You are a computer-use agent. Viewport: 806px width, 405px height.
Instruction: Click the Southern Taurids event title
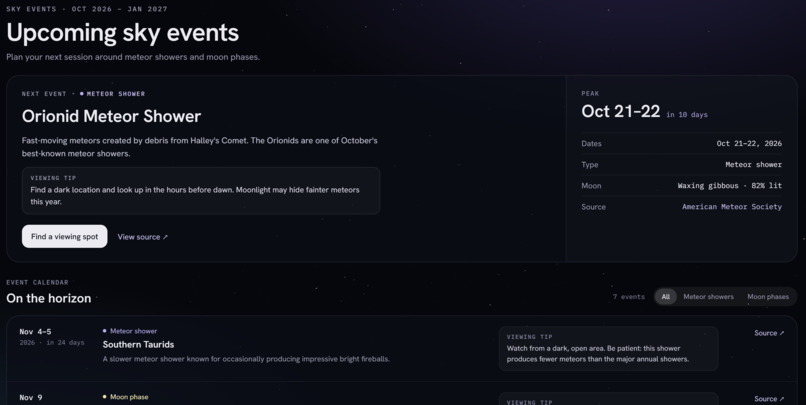(x=138, y=344)
